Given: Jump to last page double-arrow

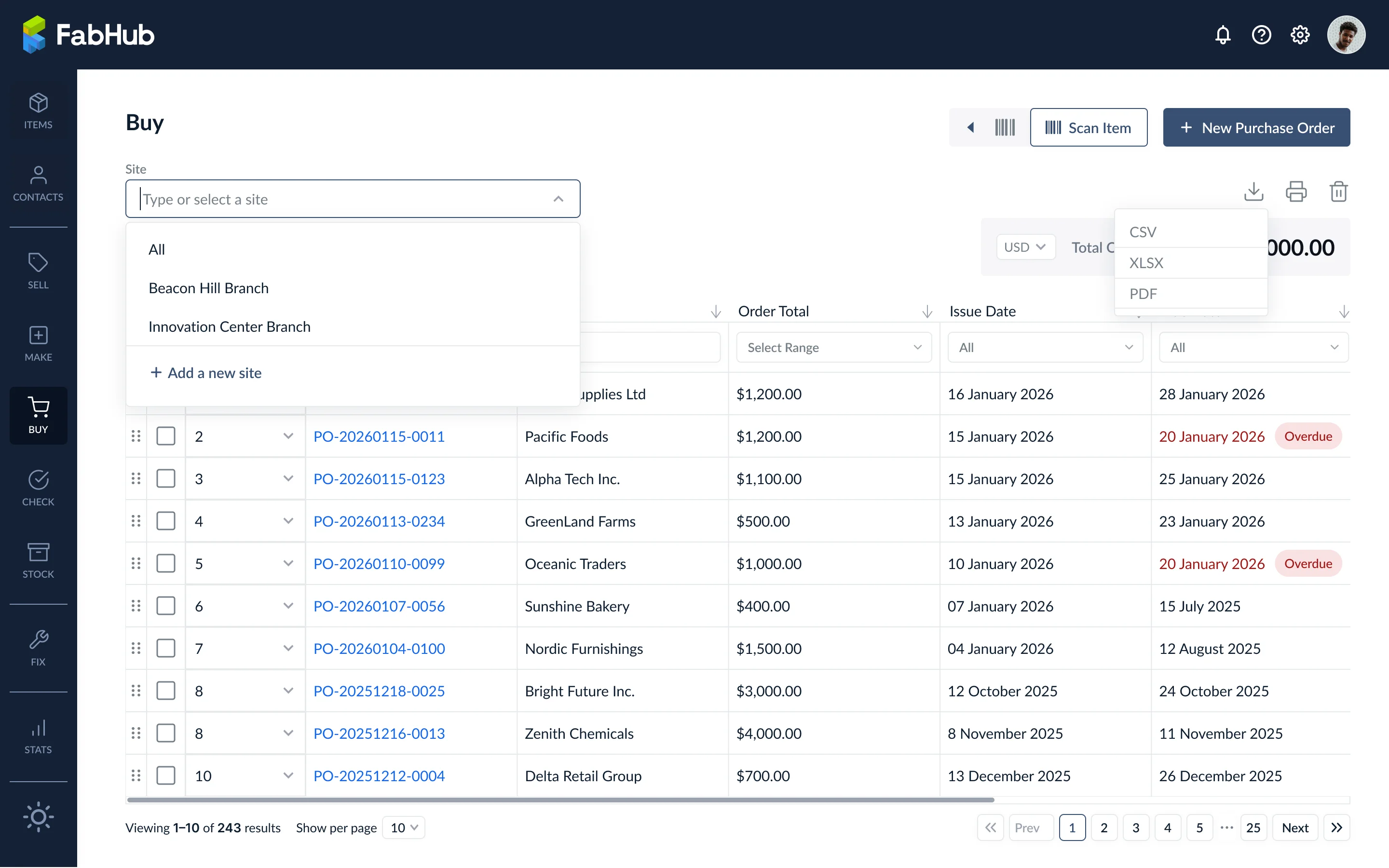Looking at the screenshot, I should (1337, 827).
